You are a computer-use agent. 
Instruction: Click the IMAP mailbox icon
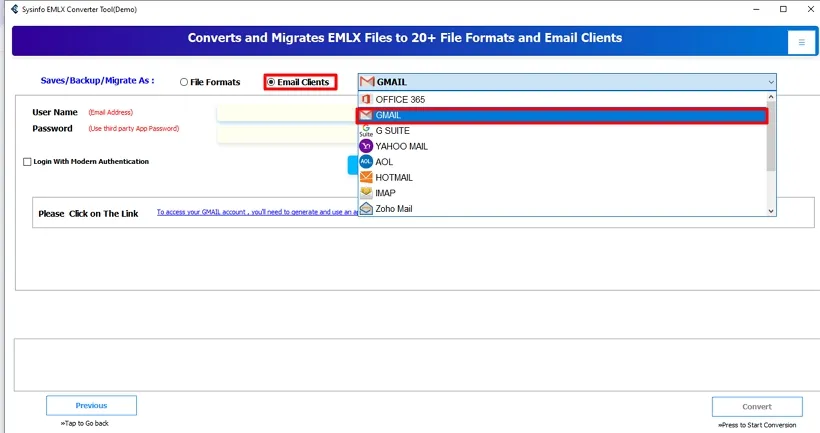(366, 193)
